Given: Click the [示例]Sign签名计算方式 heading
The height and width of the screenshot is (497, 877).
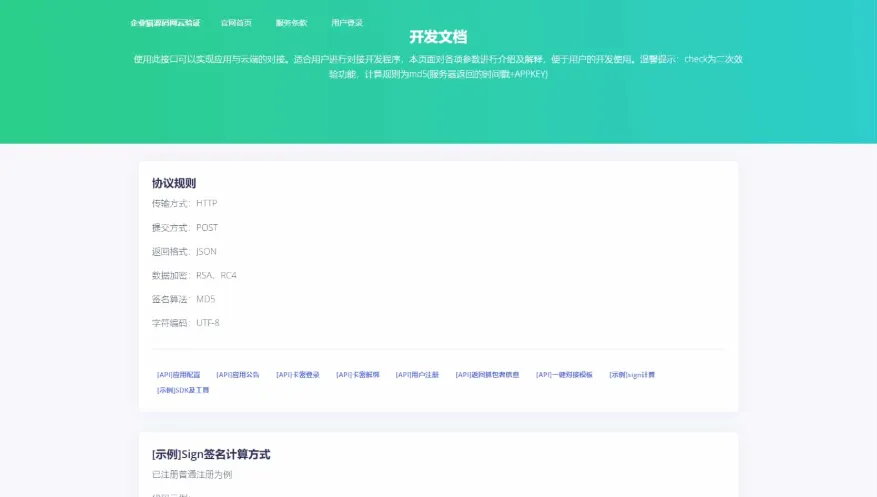Looking at the screenshot, I should [x=211, y=455].
